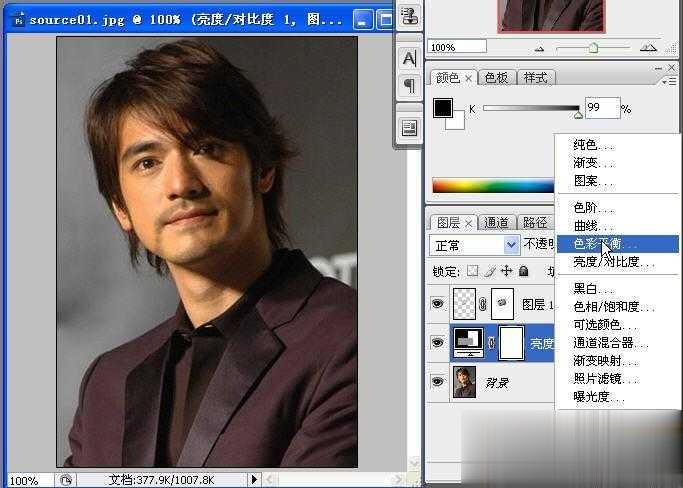This screenshot has height=488, width=683.
Task: Toggle visibility of brightness/contrast adjustment layer
Action: tap(437, 342)
